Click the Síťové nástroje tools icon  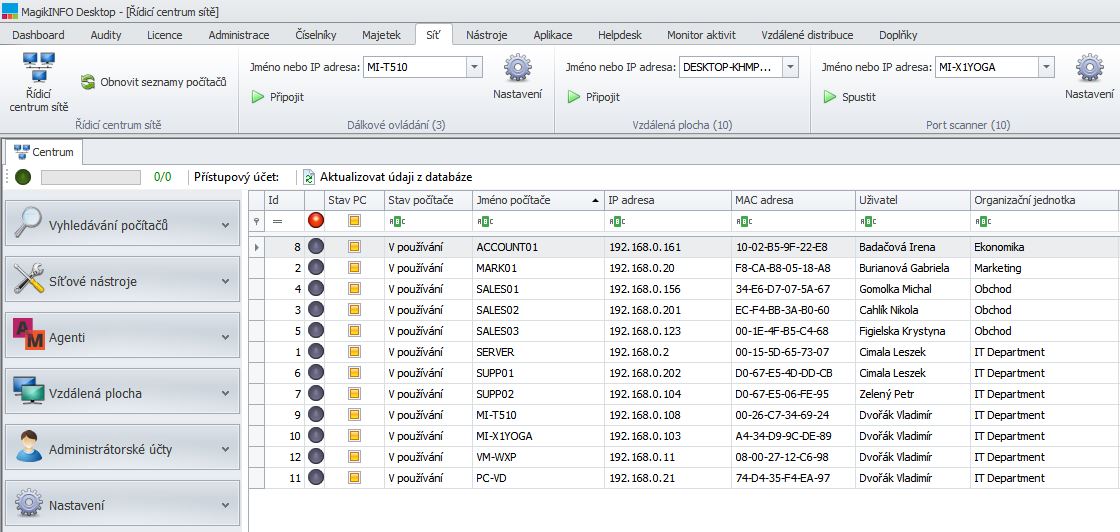click(29, 279)
